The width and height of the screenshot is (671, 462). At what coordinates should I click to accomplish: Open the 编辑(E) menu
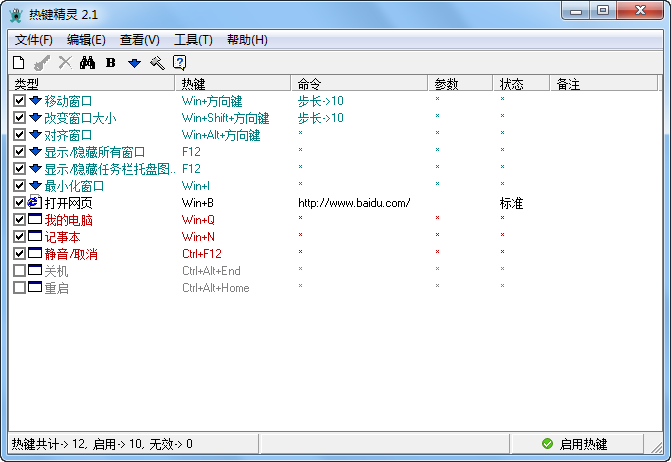(x=86, y=40)
